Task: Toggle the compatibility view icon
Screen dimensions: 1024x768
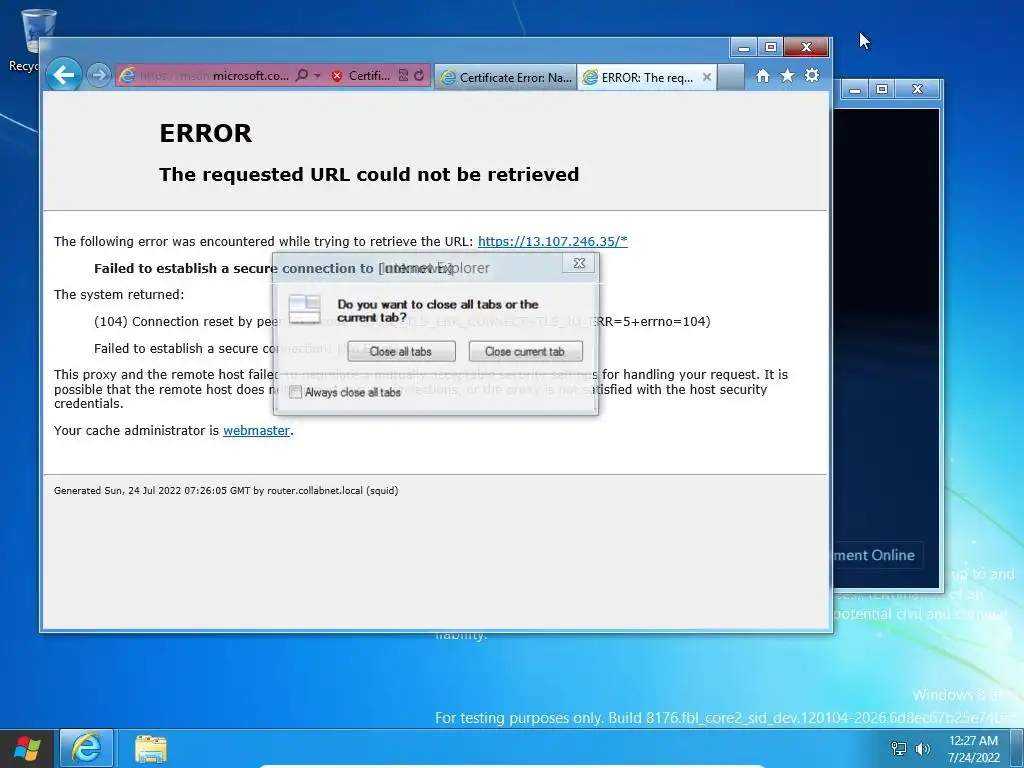Action: [404, 76]
